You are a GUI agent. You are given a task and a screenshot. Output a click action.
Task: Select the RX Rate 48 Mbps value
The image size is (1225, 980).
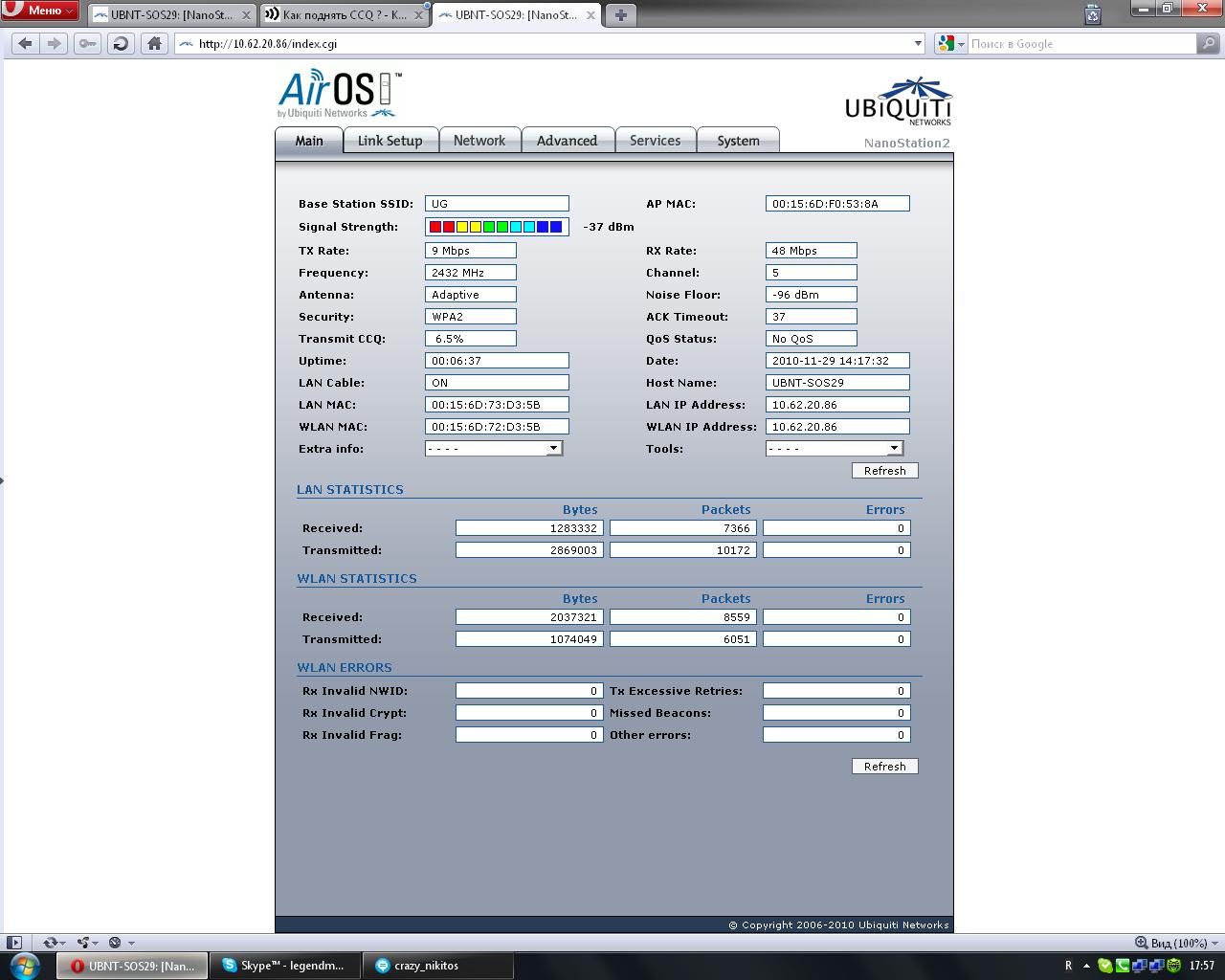click(812, 251)
